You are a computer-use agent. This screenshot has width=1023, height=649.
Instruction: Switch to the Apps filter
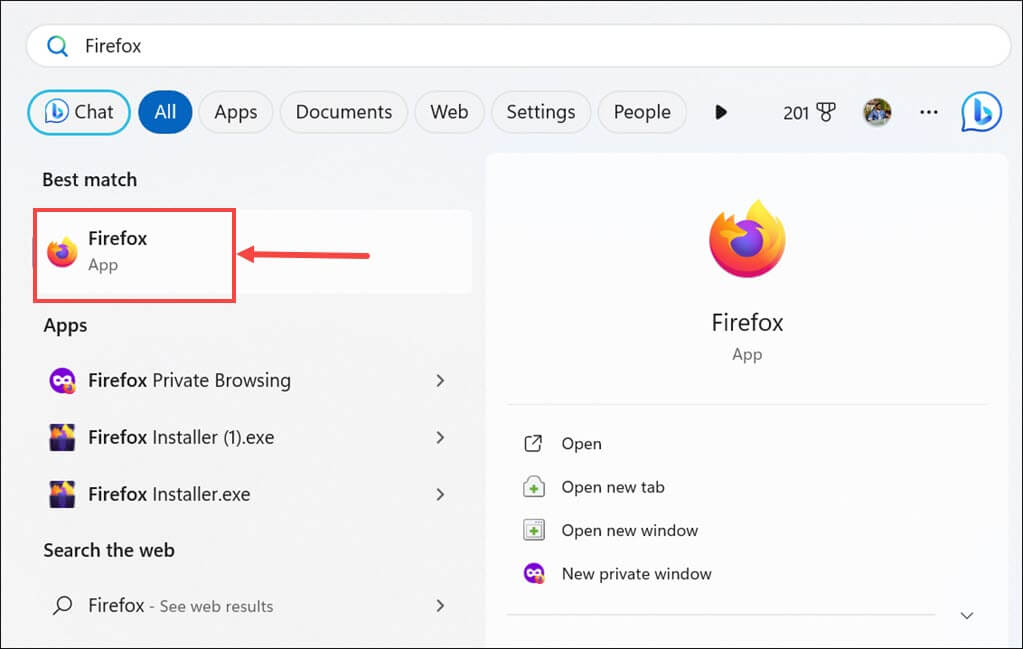tap(236, 112)
